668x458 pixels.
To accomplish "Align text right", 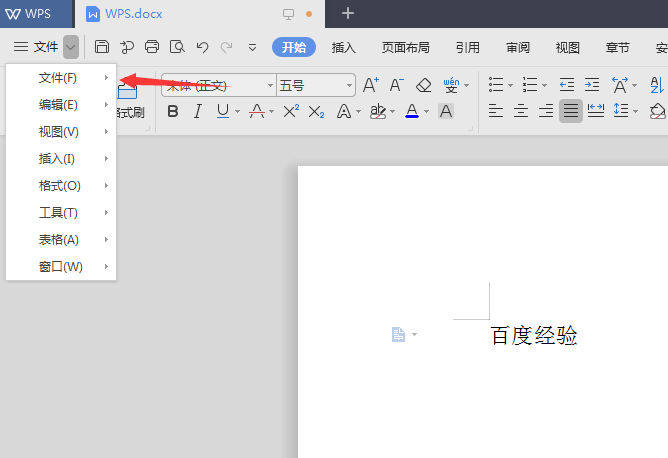I will [x=546, y=111].
